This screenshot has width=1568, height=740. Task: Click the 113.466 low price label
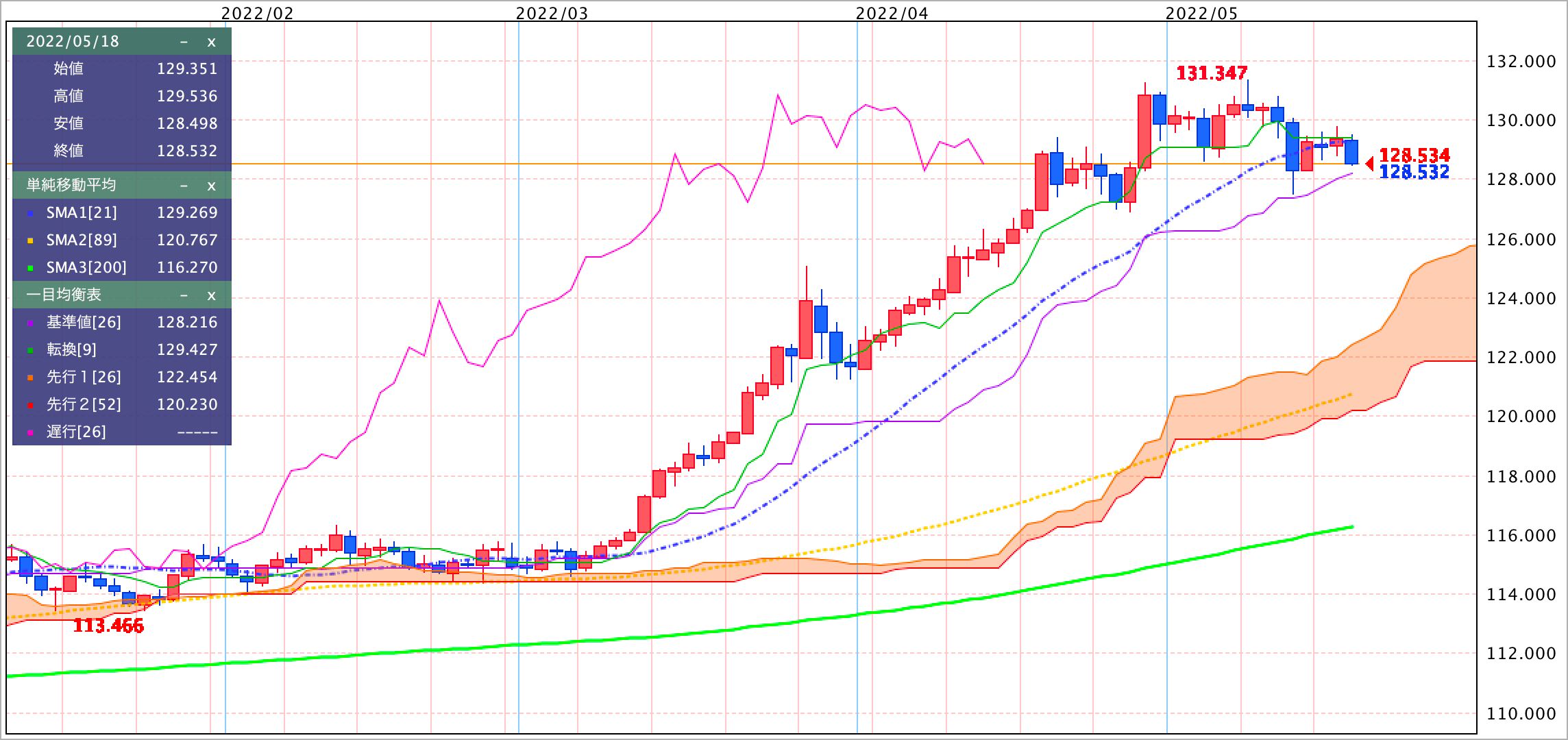[108, 626]
